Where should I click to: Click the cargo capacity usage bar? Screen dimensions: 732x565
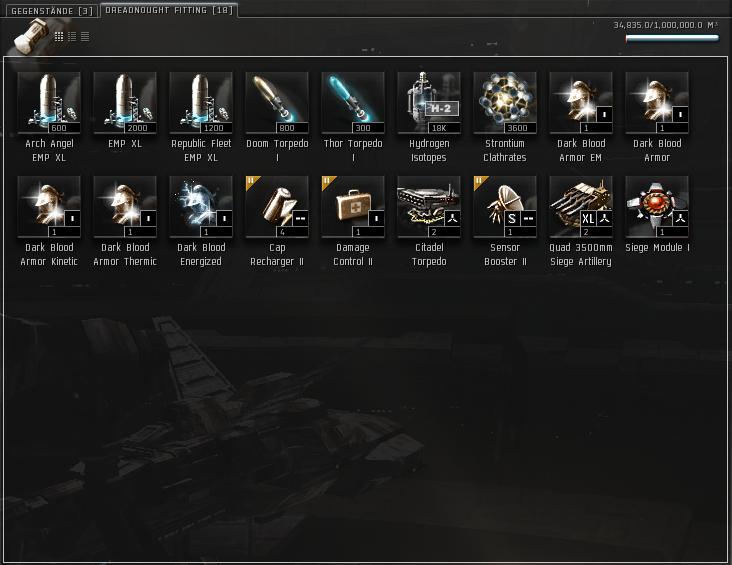click(672, 38)
